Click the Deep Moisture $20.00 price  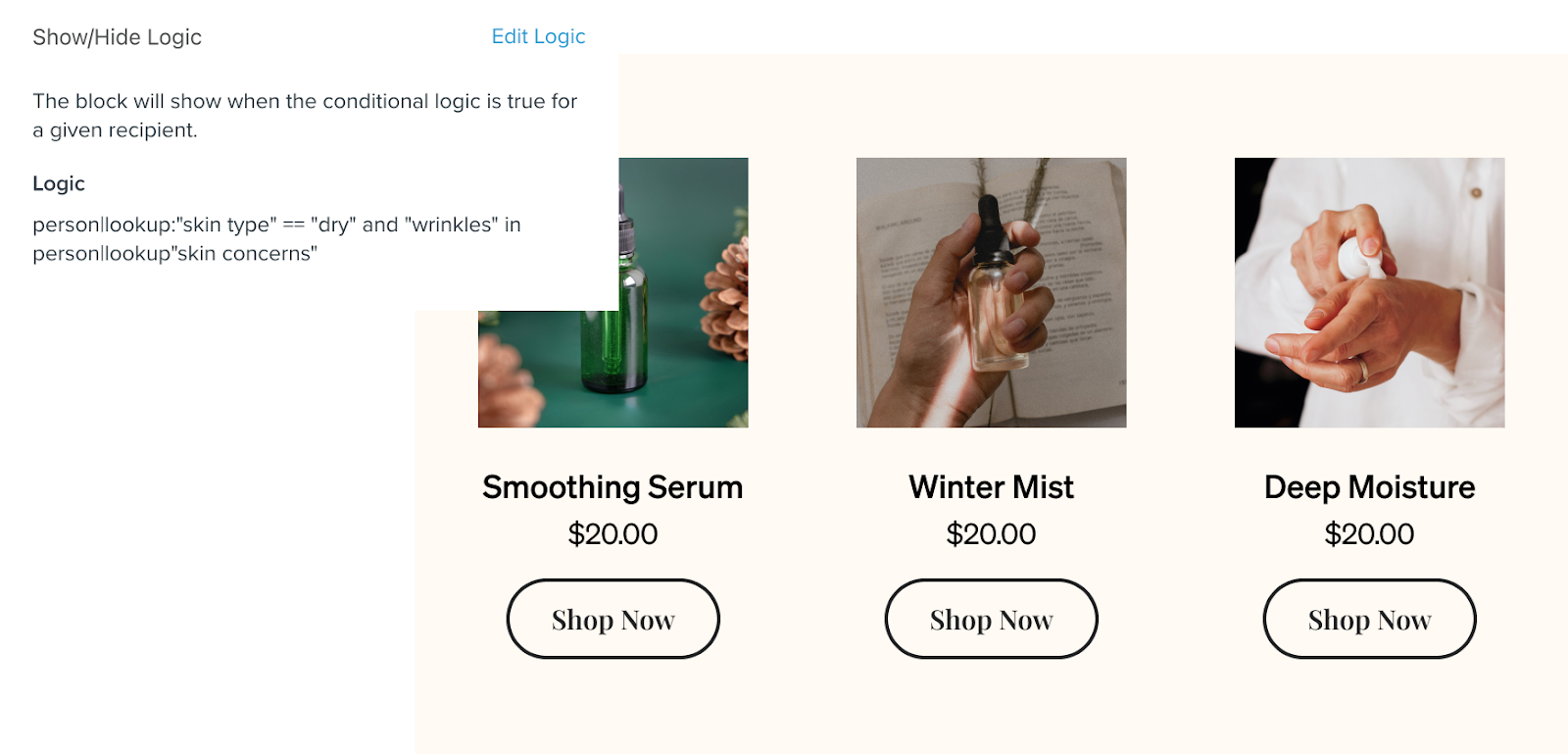[1369, 534]
